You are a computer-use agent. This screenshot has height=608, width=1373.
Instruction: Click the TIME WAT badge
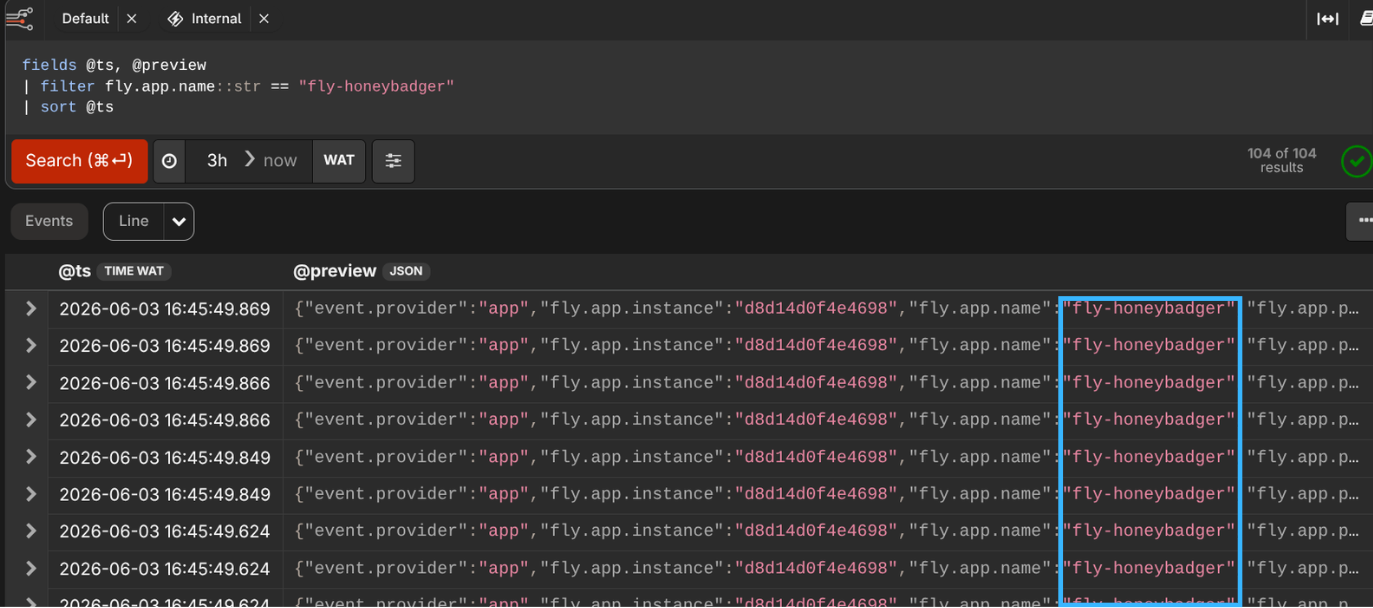point(135,271)
